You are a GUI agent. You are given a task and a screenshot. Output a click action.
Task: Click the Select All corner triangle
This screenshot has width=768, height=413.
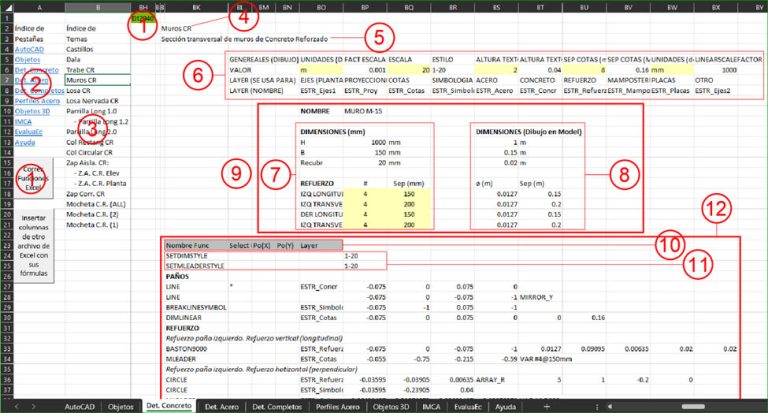coord(6,7)
